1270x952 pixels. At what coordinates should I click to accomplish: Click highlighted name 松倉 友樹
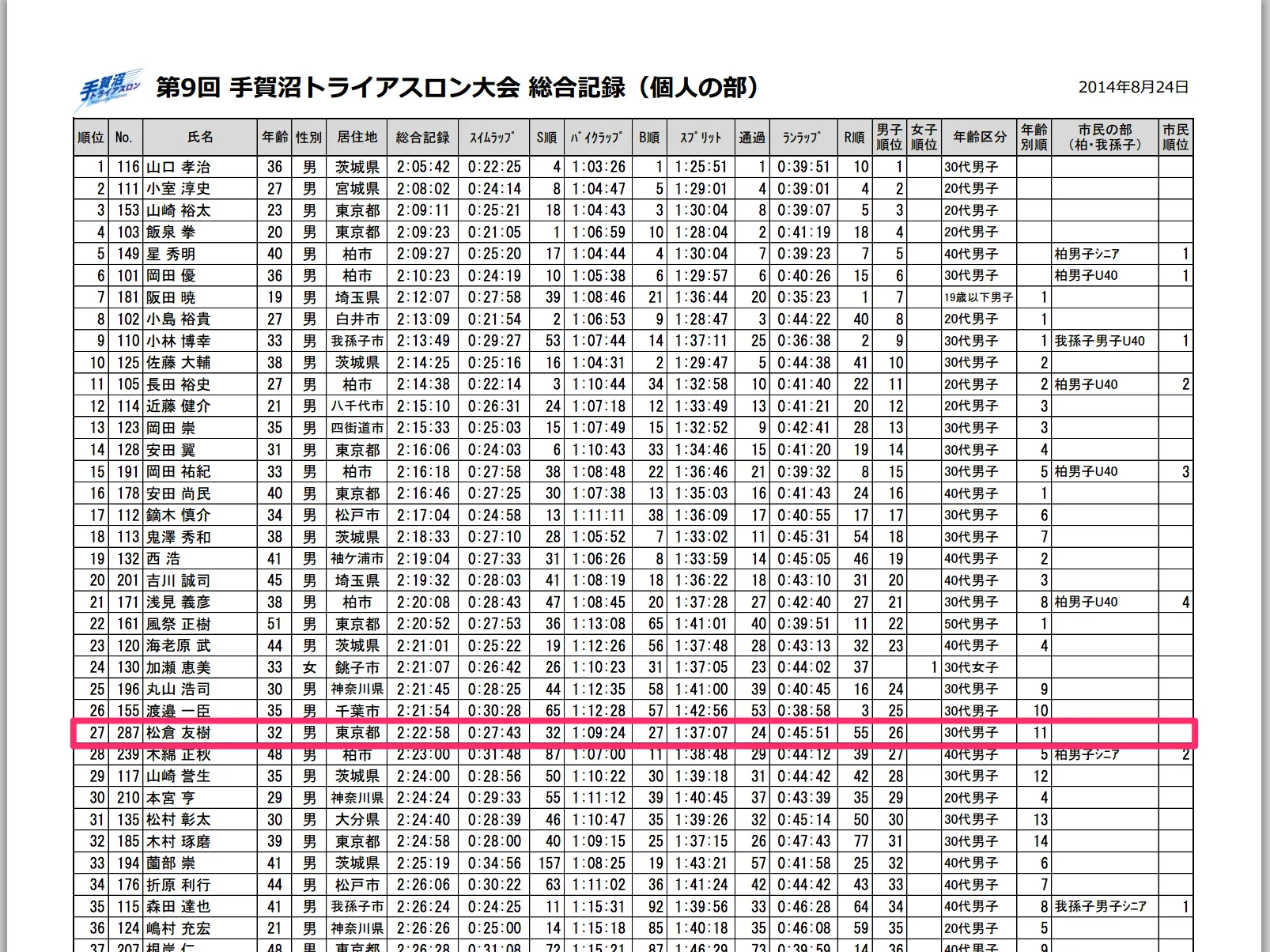coord(178,733)
